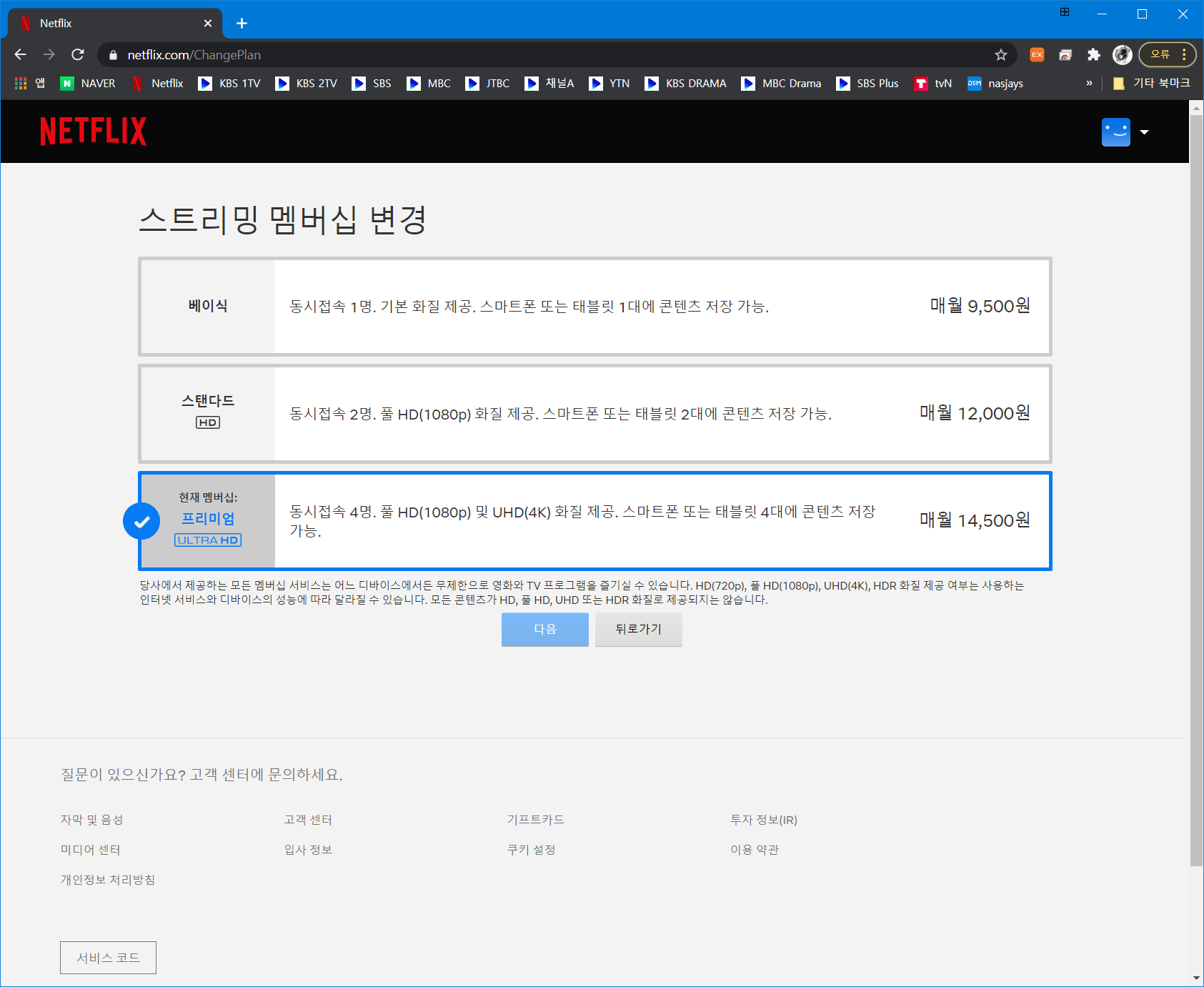Click the NETFLIX logo

tap(94, 132)
